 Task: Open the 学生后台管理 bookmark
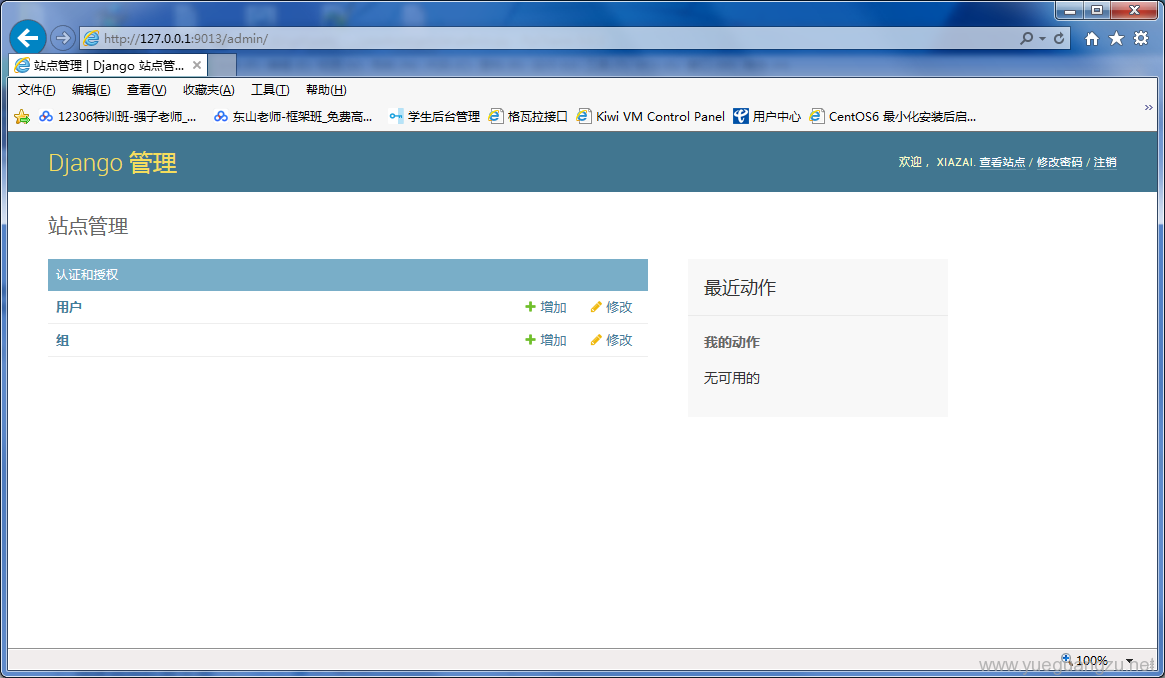(435, 117)
